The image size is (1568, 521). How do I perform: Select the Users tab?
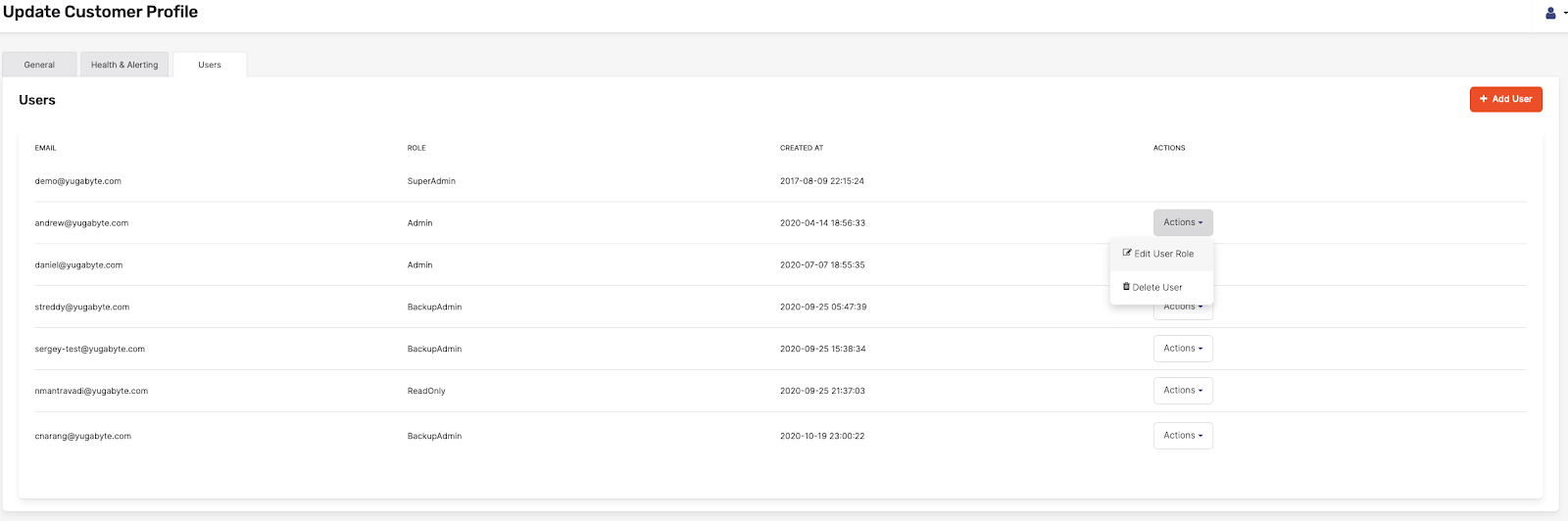click(210, 65)
